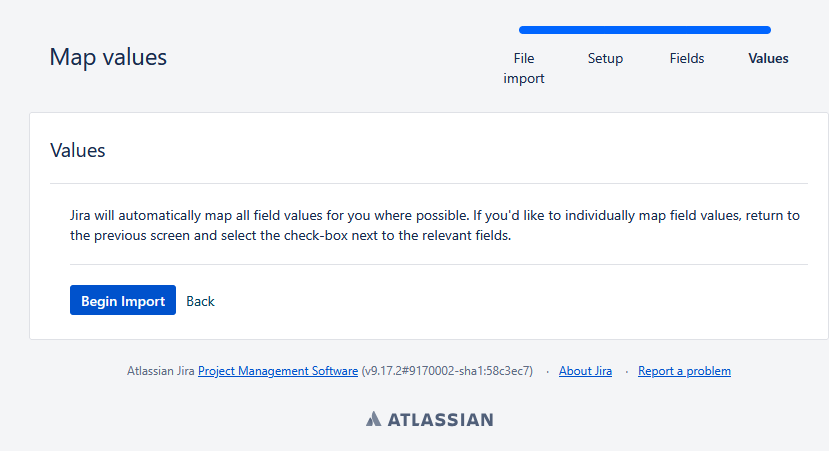Select the Fields step
The image size is (829, 451).
click(687, 58)
